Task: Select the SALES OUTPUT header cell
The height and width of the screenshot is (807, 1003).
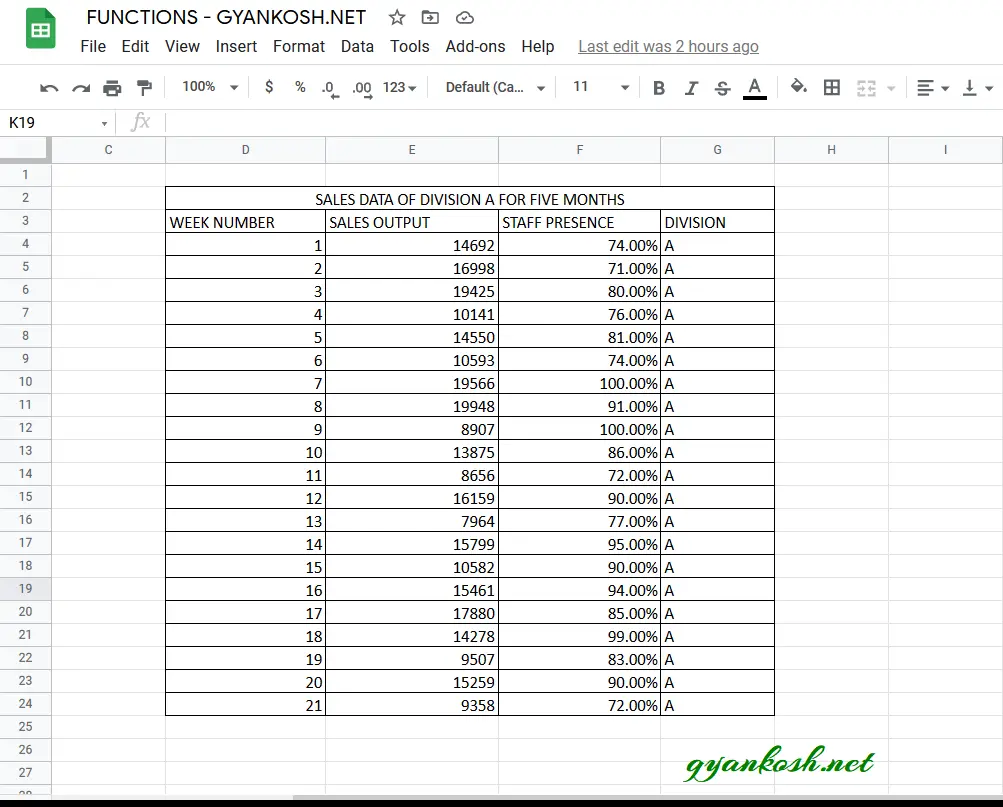Action: (x=412, y=222)
